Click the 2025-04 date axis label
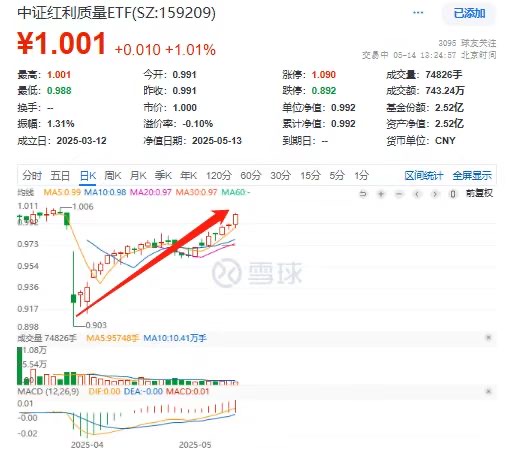Screen dimensions: 515x458 click(x=87, y=445)
